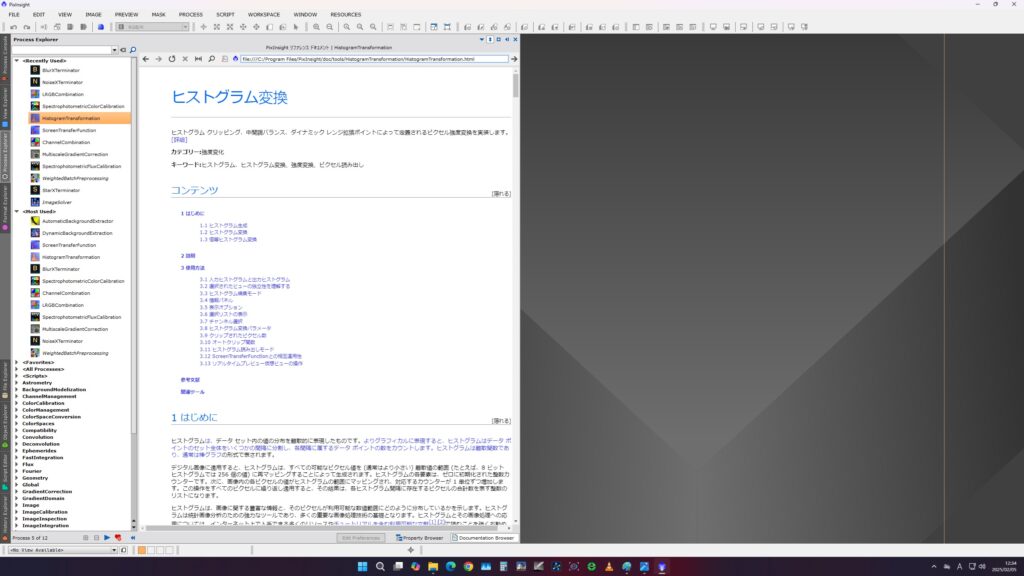The height and width of the screenshot is (576, 1024).
Task: Redo using the toolbar redo arrow
Action: click(27, 27)
